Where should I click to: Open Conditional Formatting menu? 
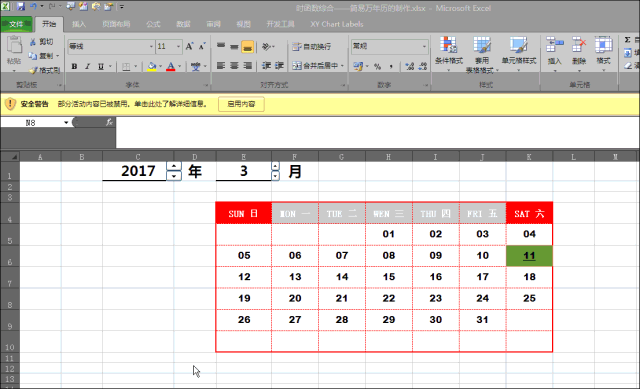tap(449, 54)
